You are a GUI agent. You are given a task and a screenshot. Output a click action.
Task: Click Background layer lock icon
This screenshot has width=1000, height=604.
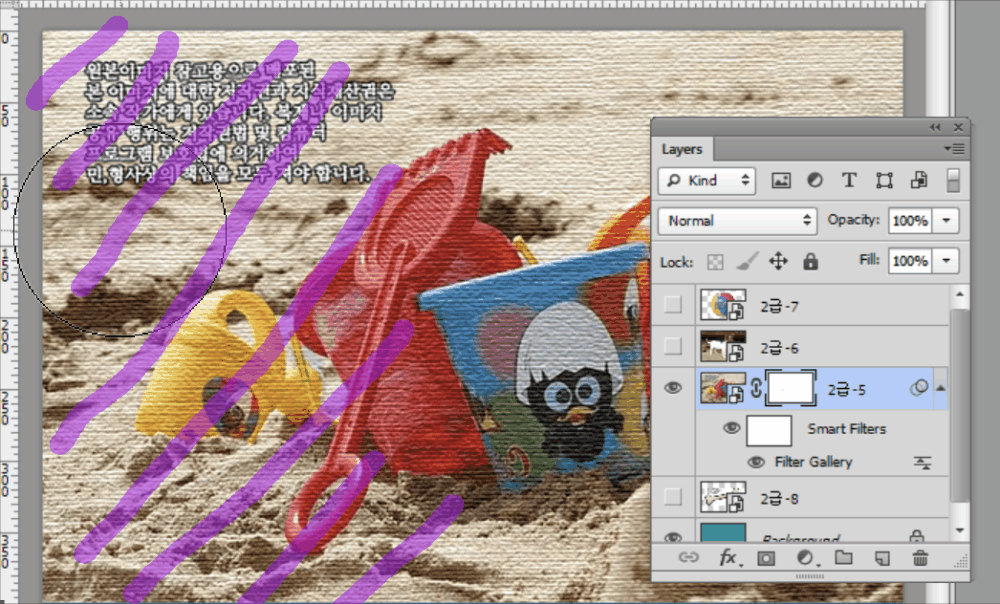pos(916,536)
